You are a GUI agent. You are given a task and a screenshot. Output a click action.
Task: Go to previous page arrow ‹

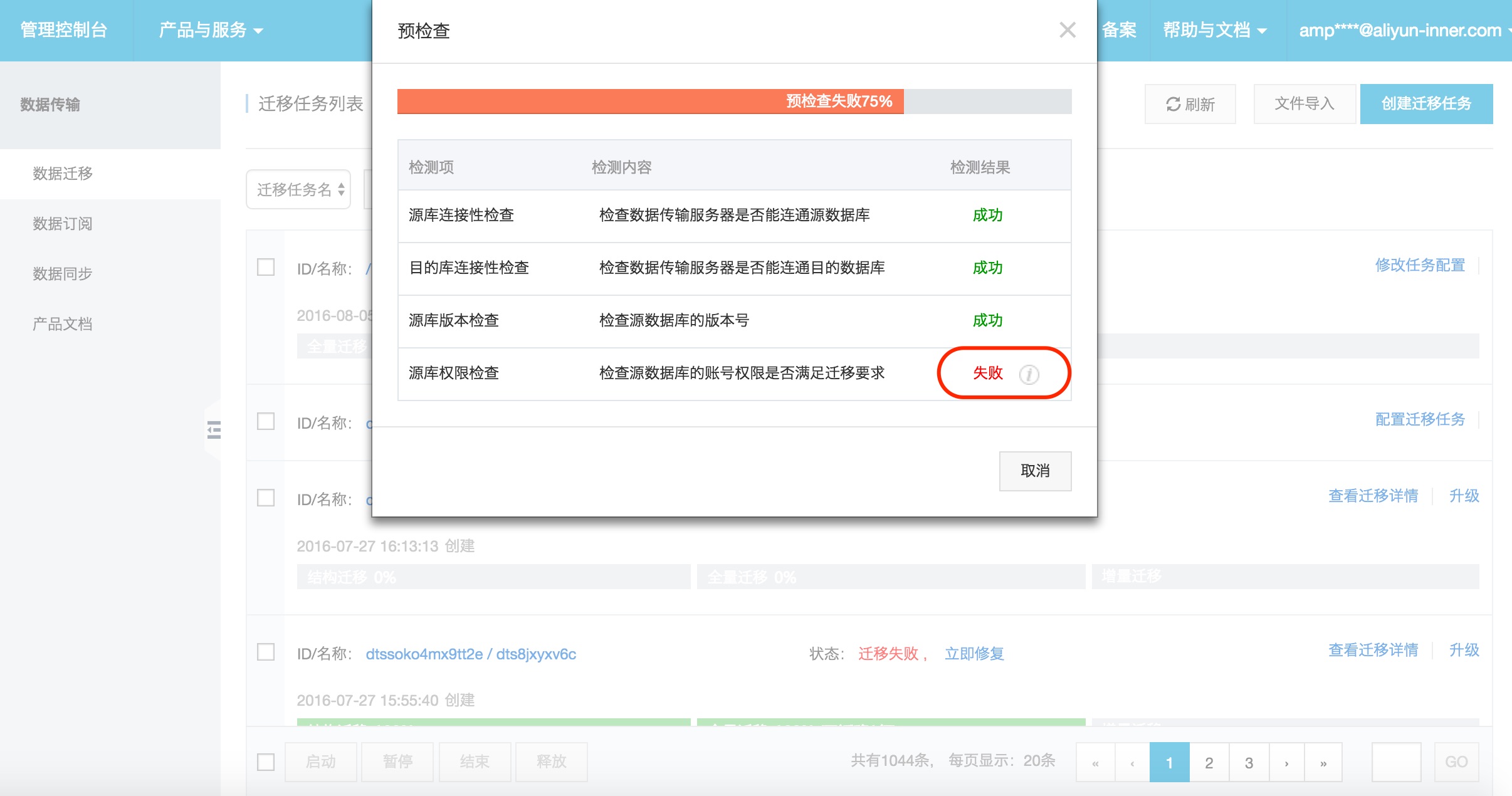[x=1132, y=763]
